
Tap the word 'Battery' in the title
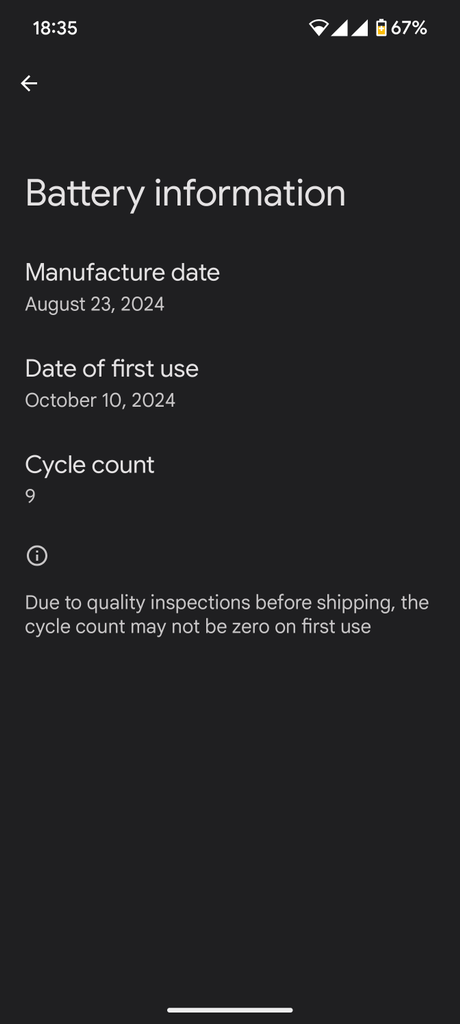point(84,194)
